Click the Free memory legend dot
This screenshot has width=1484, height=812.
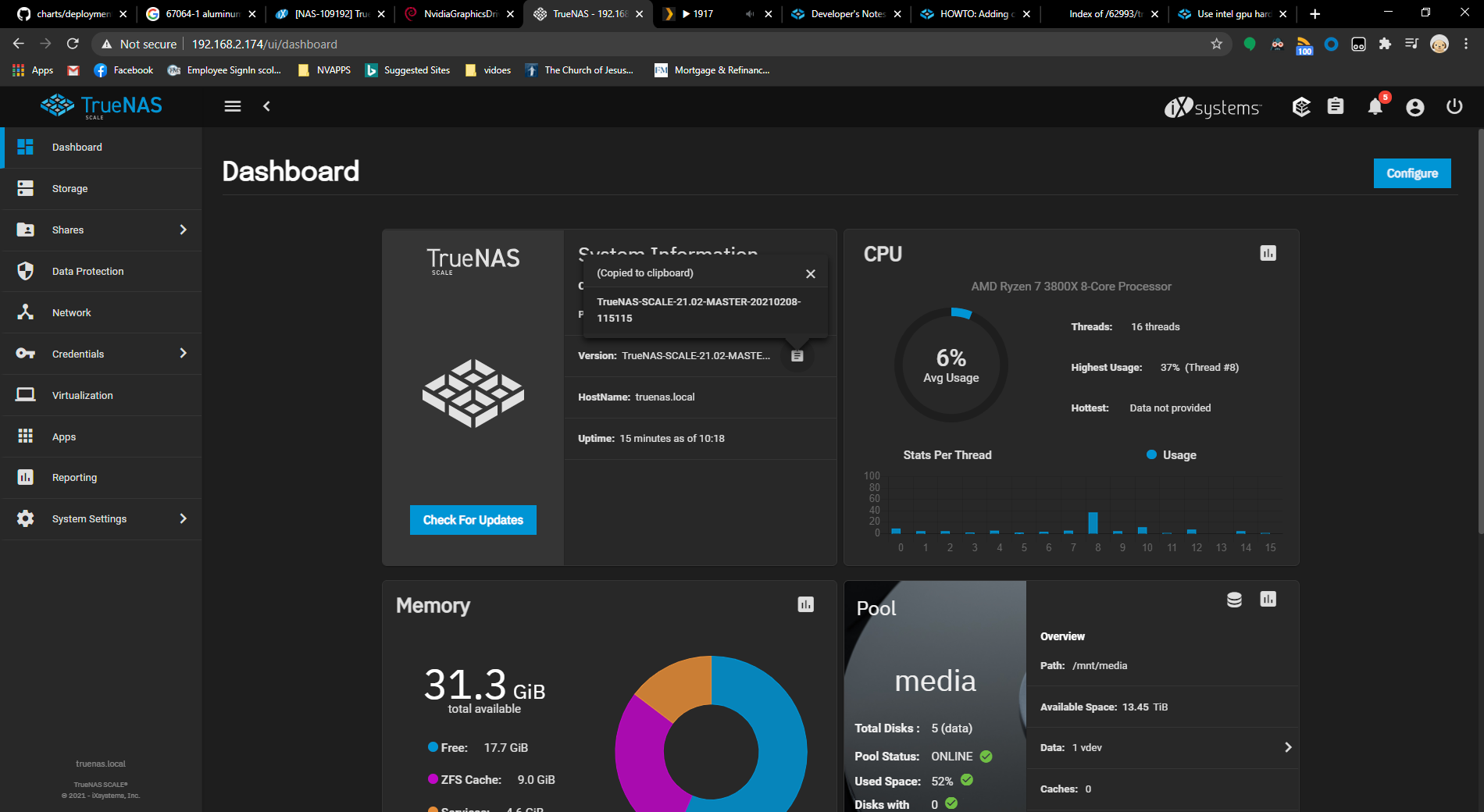pyautogui.click(x=433, y=747)
